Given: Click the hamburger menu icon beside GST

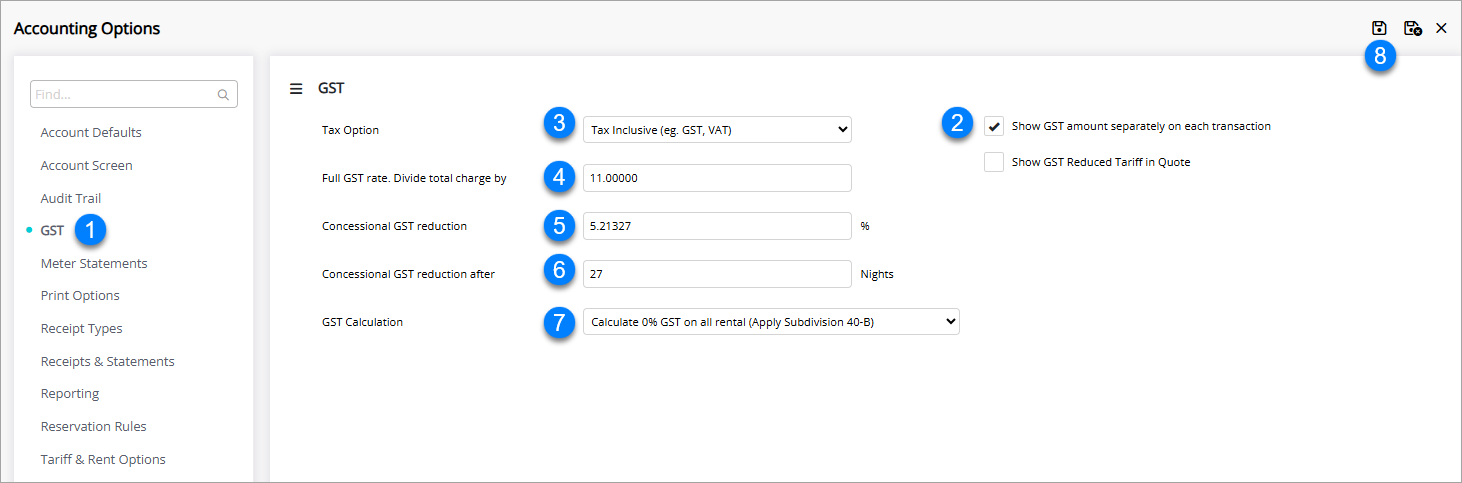Looking at the screenshot, I should (x=296, y=88).
